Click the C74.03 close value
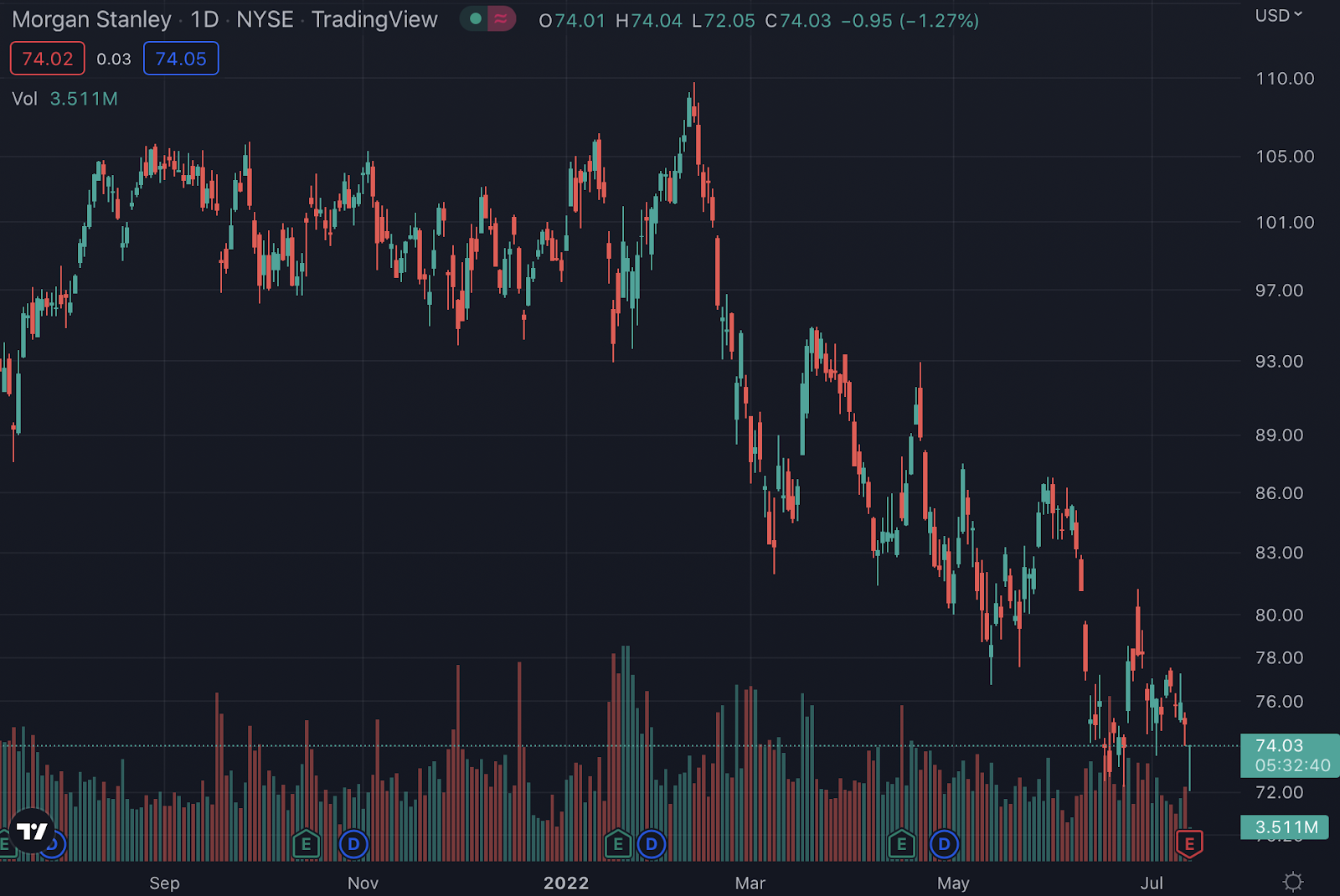1340x896 pixels. click(798, 20)
